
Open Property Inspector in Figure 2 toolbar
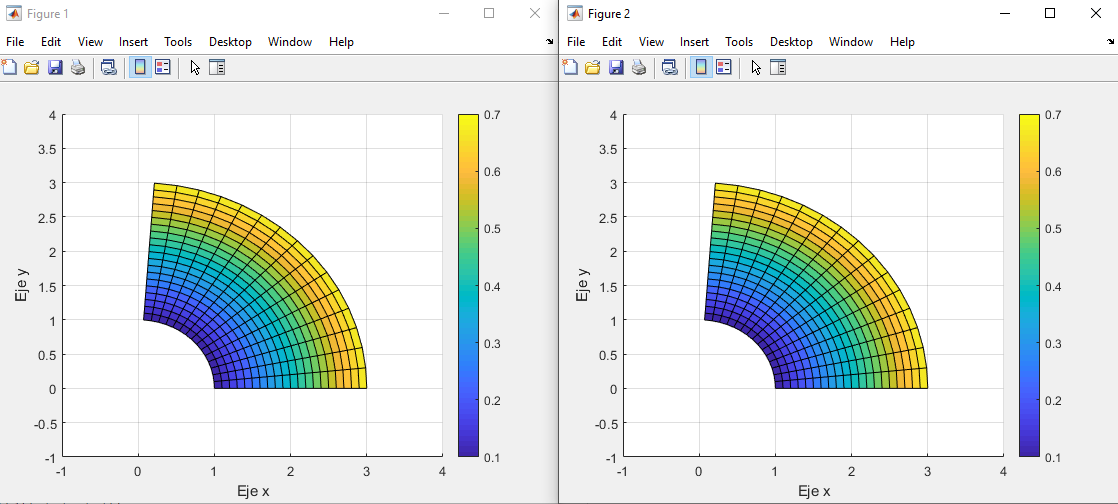pos(778,67)
